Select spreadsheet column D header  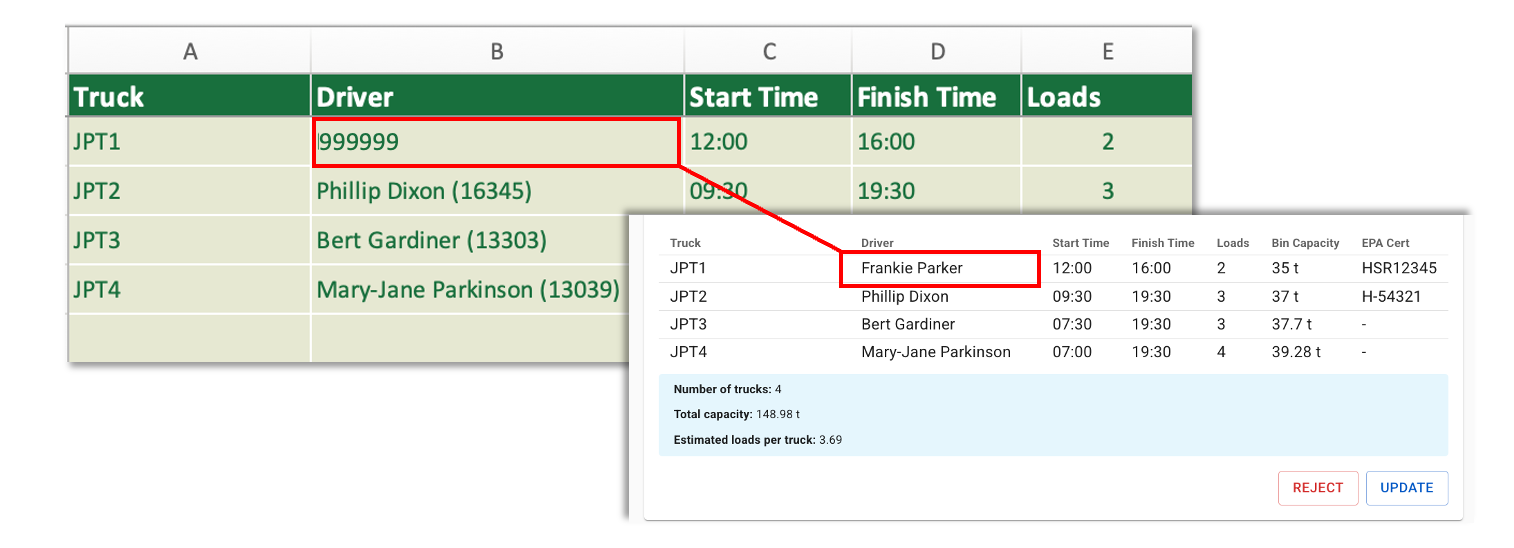tap(936, 52)
